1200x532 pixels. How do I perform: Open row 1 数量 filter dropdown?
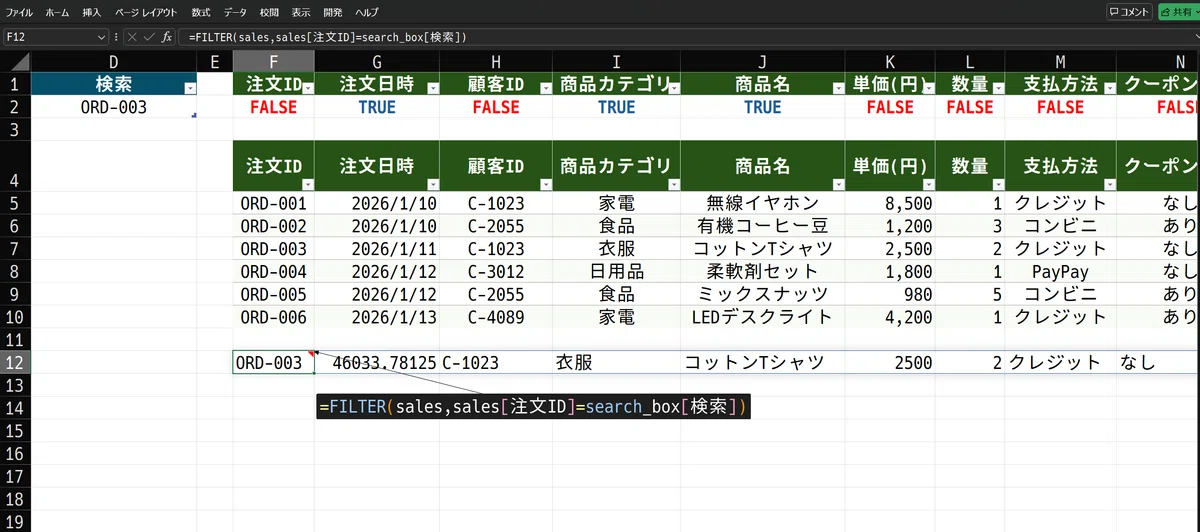(x=997, y=89)
